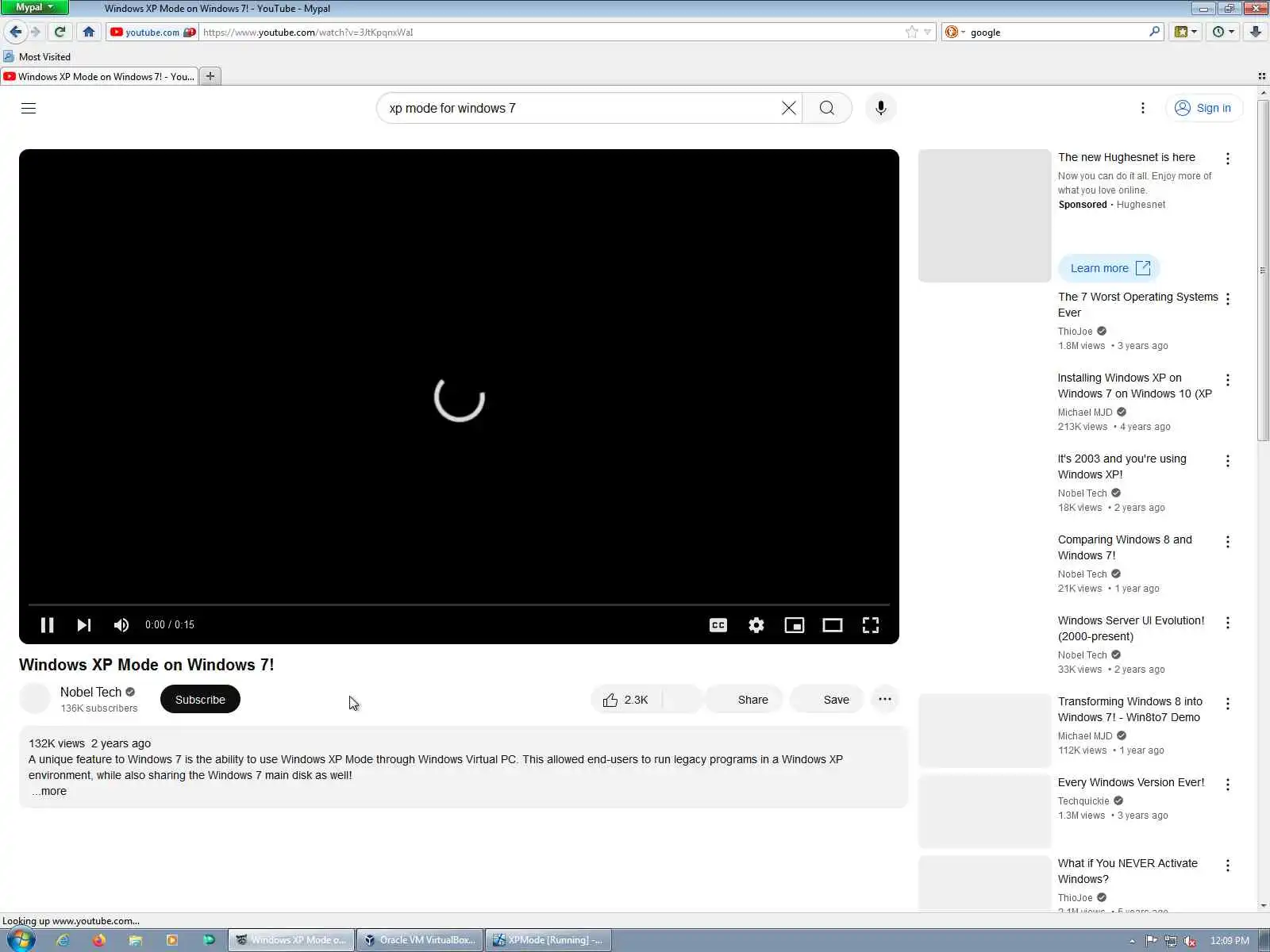Image resolution: width=1270 pixels, height=952 pixels.
Task: Switch to Oracle VM VirtualBox taskbar window
Action: tap(420, 940)
